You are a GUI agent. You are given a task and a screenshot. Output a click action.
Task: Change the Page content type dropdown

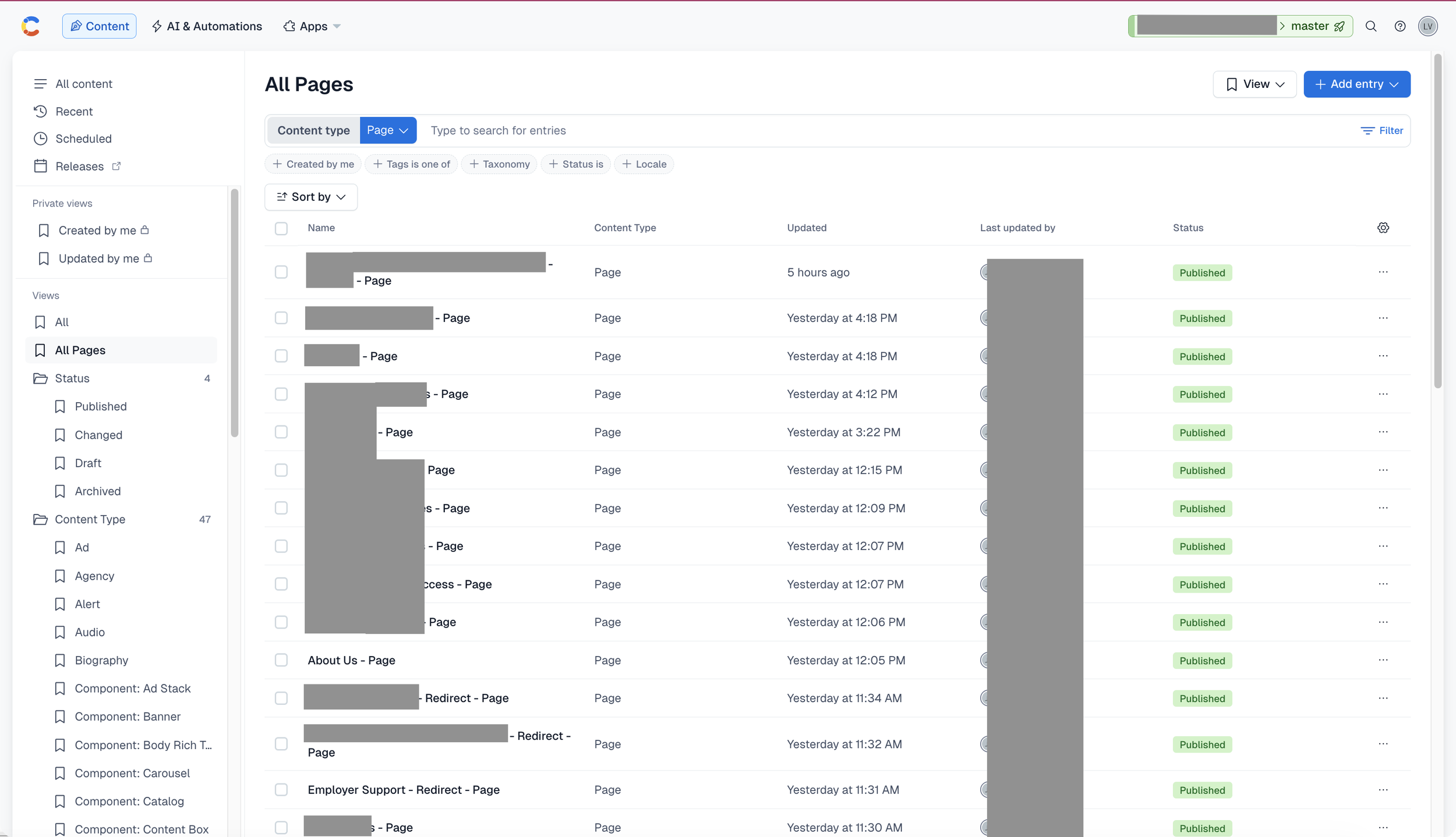tap(387, 130)
